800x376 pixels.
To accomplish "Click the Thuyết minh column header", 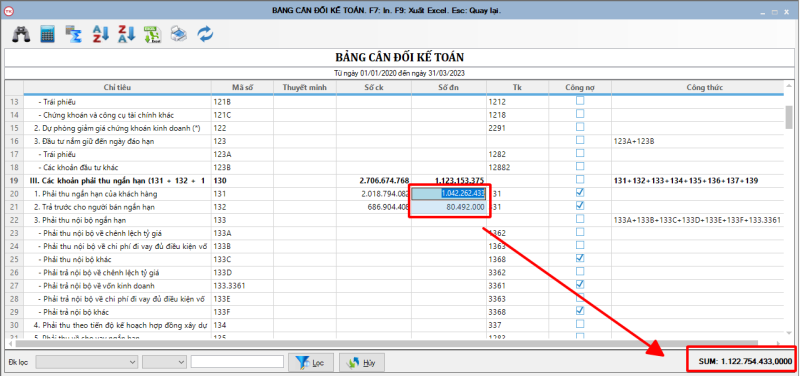I will 305,88.
